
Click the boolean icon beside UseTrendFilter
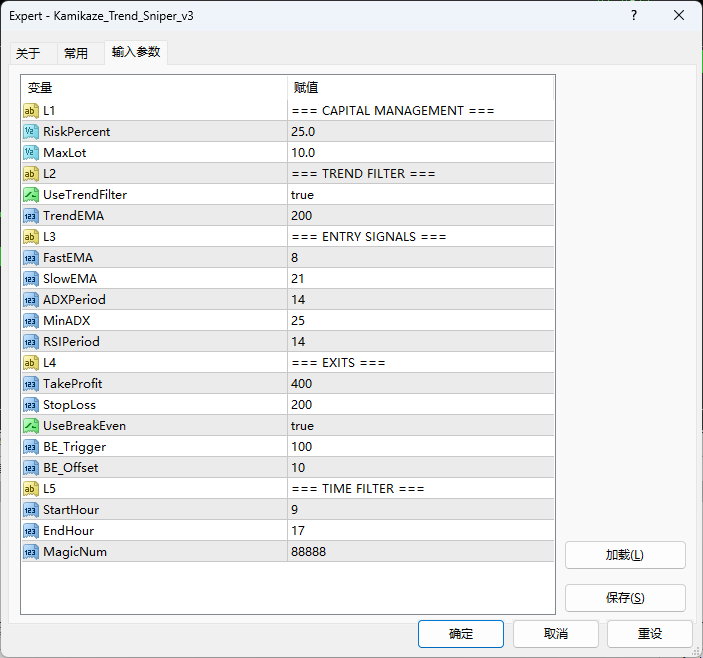[31, 194]
